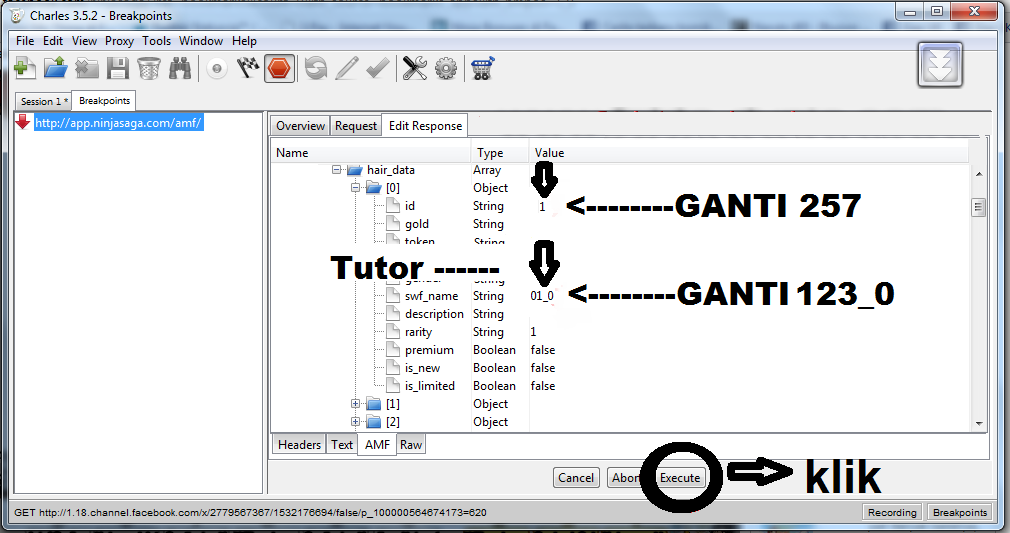This screenshot has height=533, width=1010.
Task: Open the Window menu
Action: tap(201, 41)
